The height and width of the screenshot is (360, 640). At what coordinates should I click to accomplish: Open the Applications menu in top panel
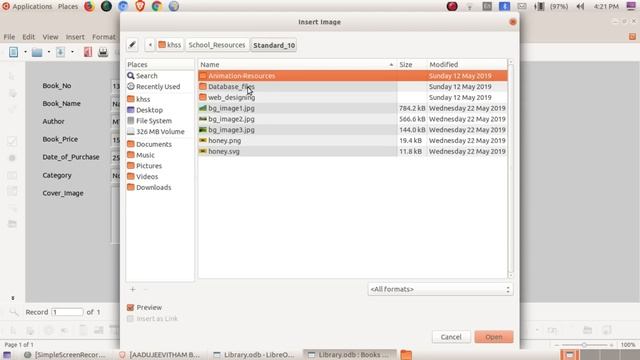32,7
